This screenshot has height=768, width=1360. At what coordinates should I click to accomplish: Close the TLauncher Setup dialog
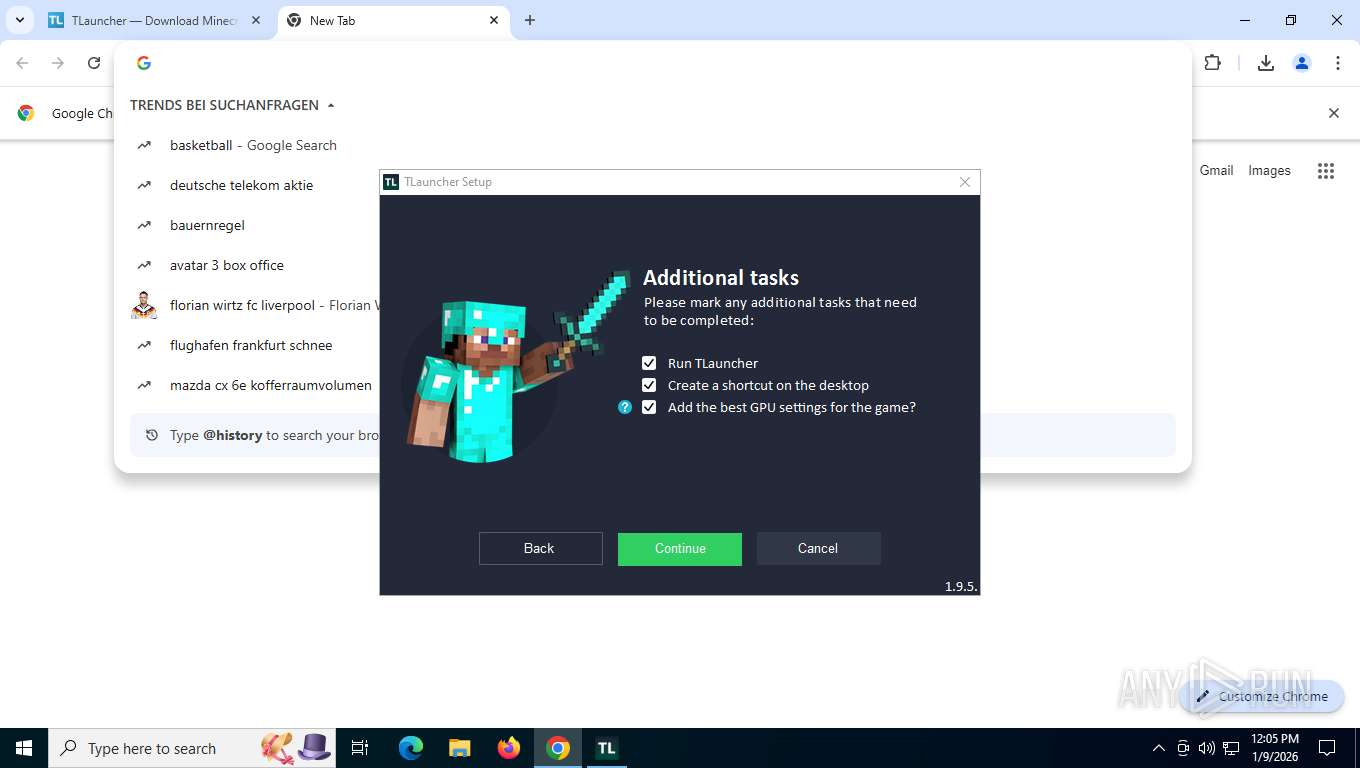tap(965, 182)
